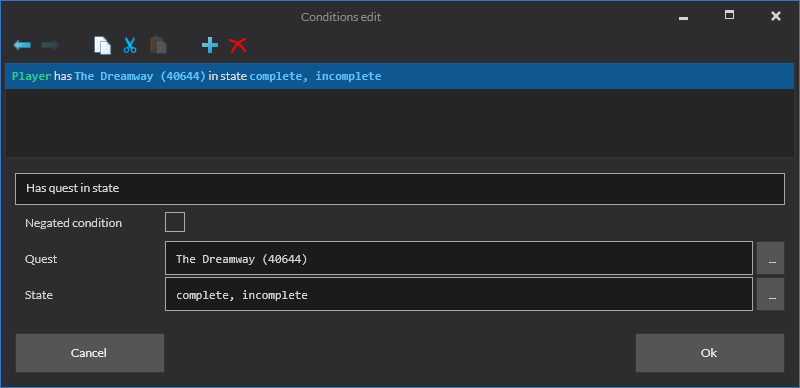Open the quest picker ellipsis button
The image size is (800, 388).
pos(770,258)
